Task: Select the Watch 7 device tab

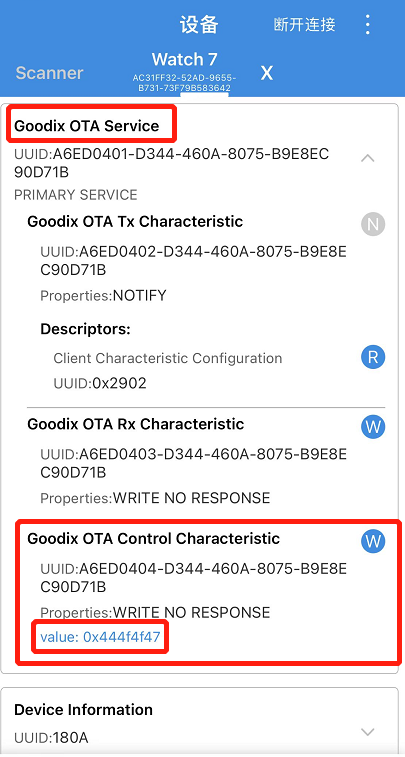Action: 184,71
